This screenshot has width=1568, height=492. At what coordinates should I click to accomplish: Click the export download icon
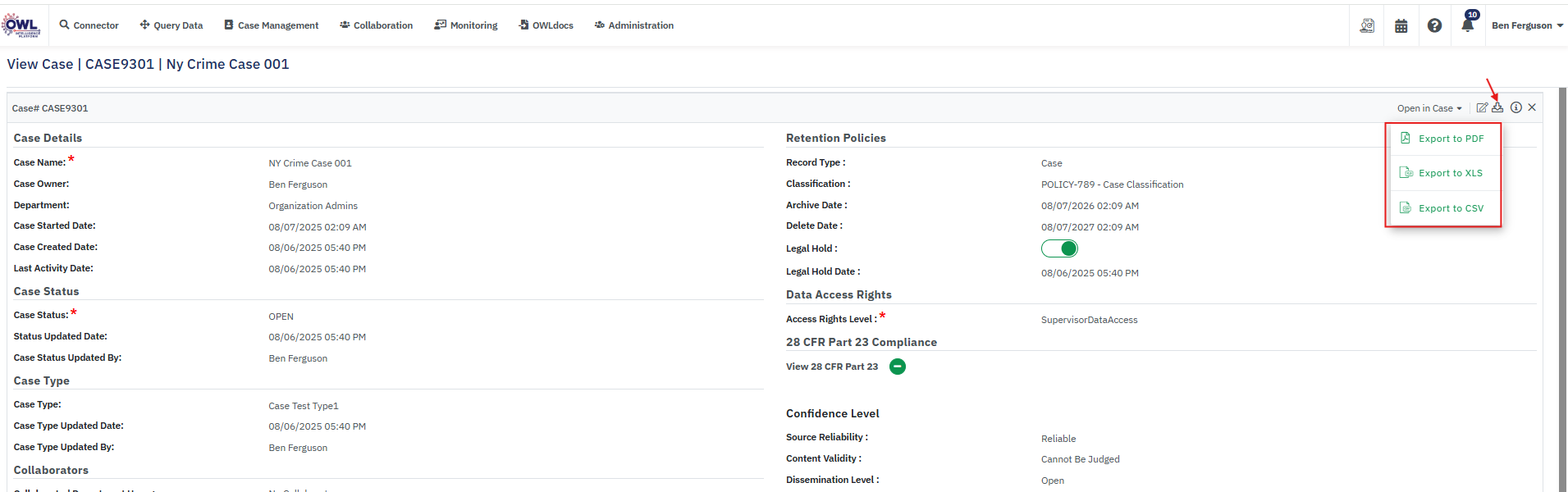[x=1497, y=107]
